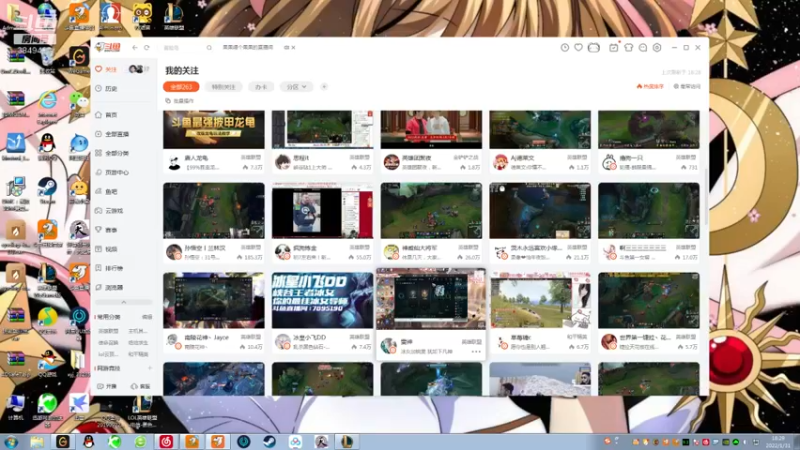This screenshot has height=450, width=800.
Task: Click the vertical scrollbar of the follow list
Action: coord(707,196)
